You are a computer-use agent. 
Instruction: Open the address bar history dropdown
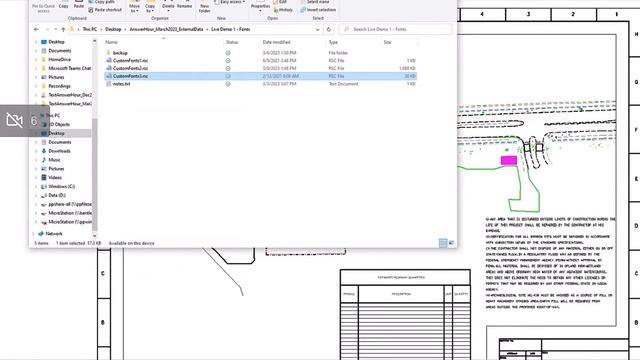click(318, 29)
